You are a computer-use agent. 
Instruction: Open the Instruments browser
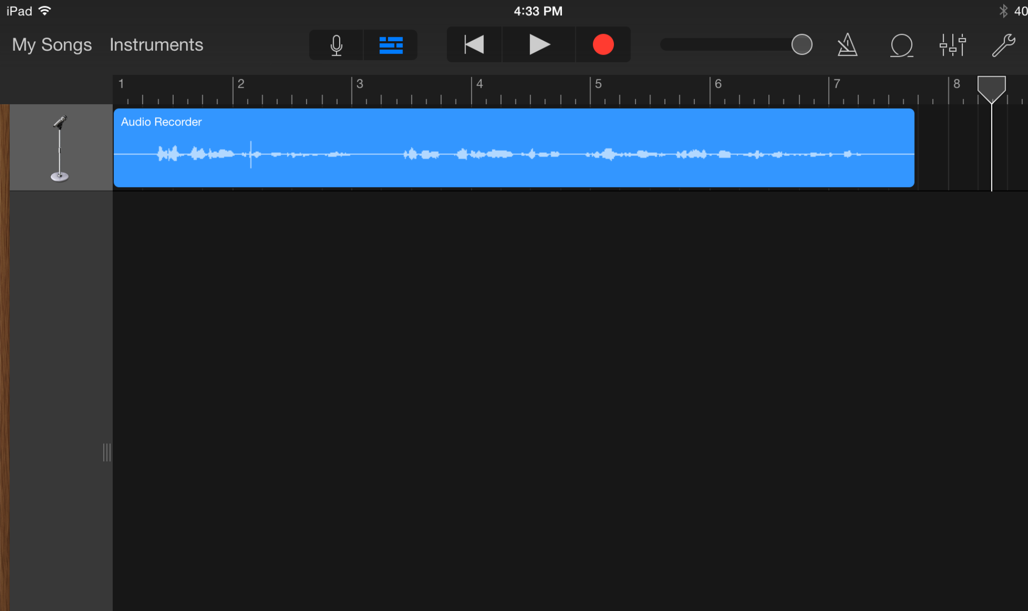point(156,45)
